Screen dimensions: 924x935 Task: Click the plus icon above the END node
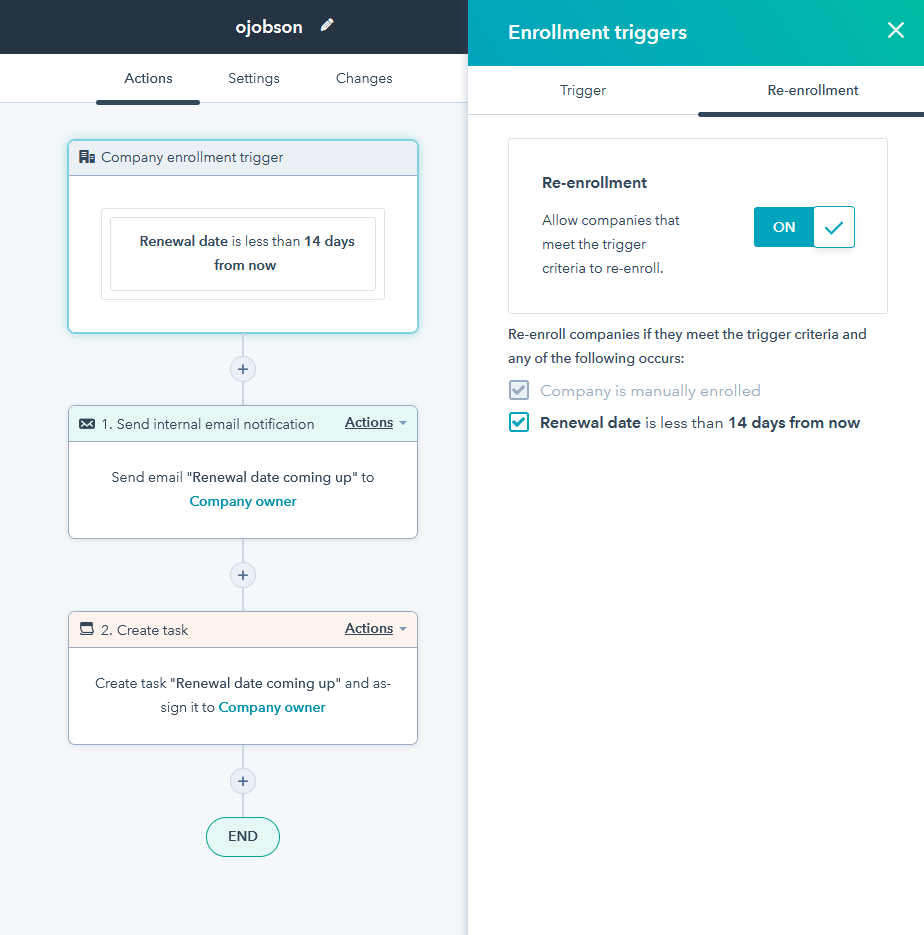tap(242, 781)
